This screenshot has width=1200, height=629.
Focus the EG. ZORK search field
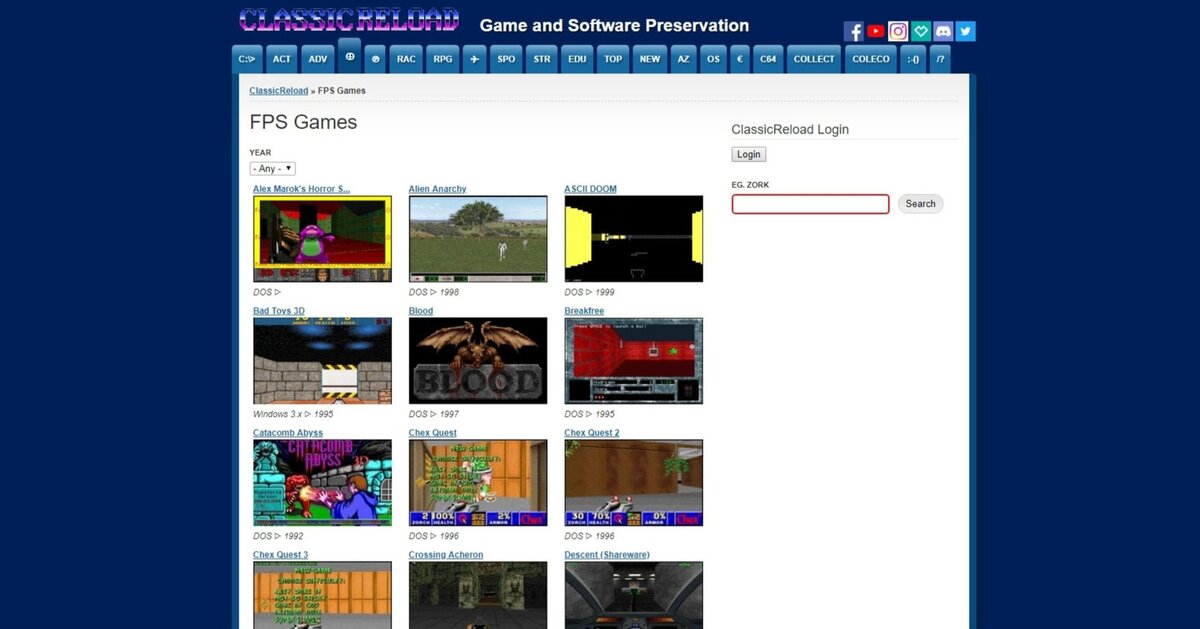pos(810,204)
